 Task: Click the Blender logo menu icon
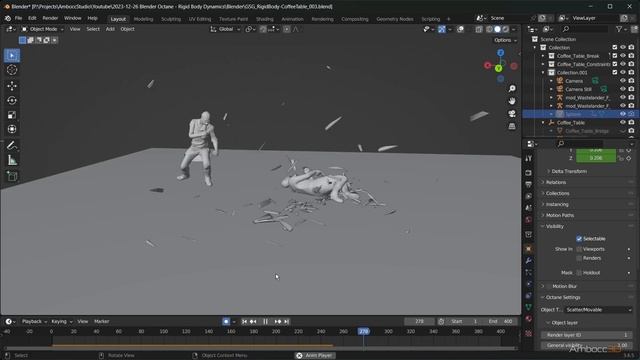pyautogui.click(x=8, y=18)
